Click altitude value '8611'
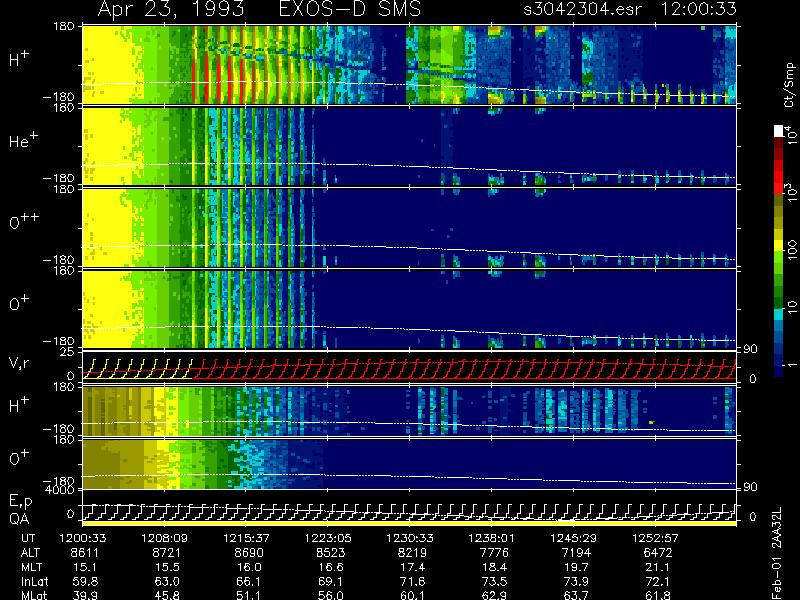 (x=85, y=553)
